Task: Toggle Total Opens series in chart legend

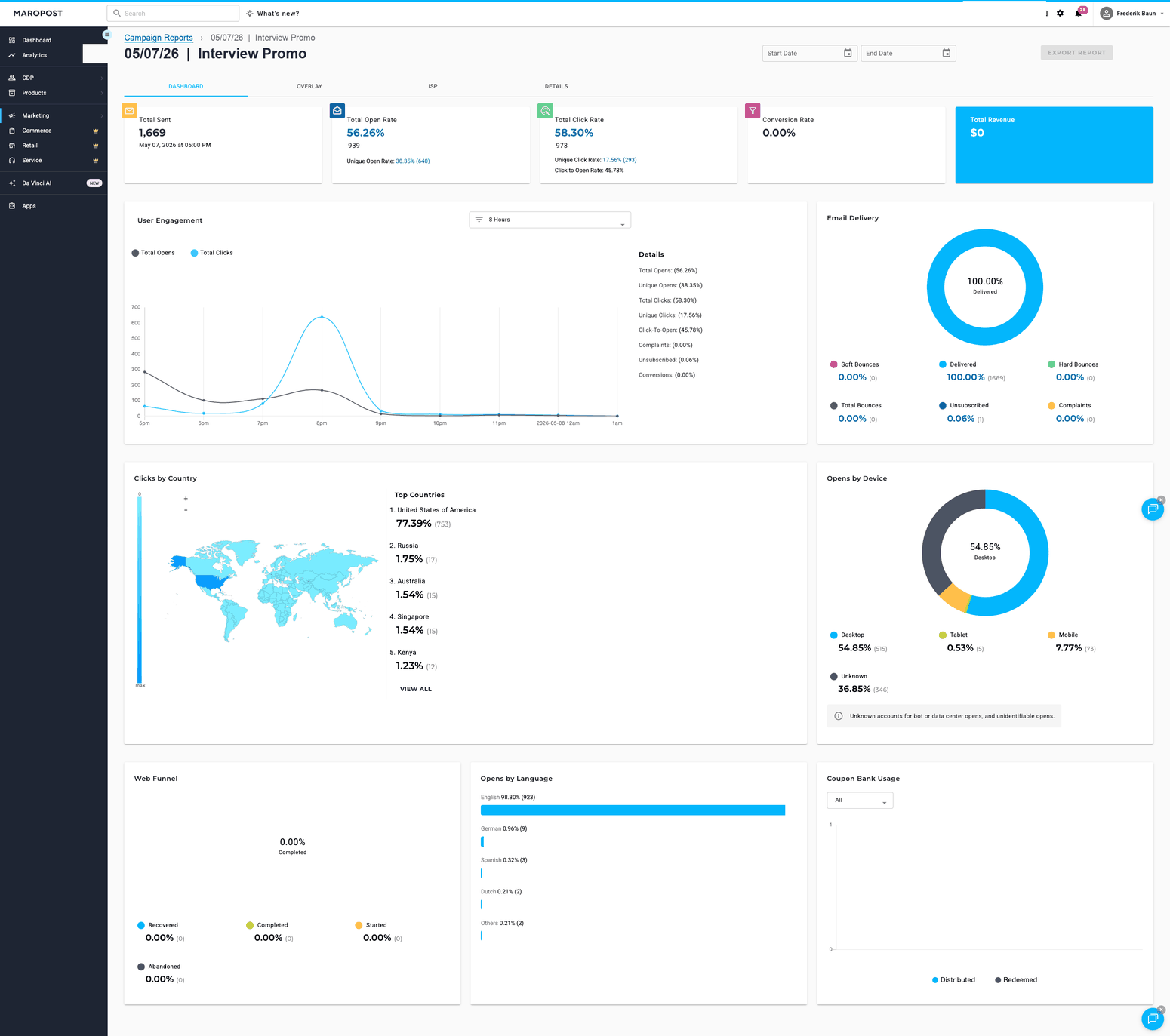Action: click(153, 253)
